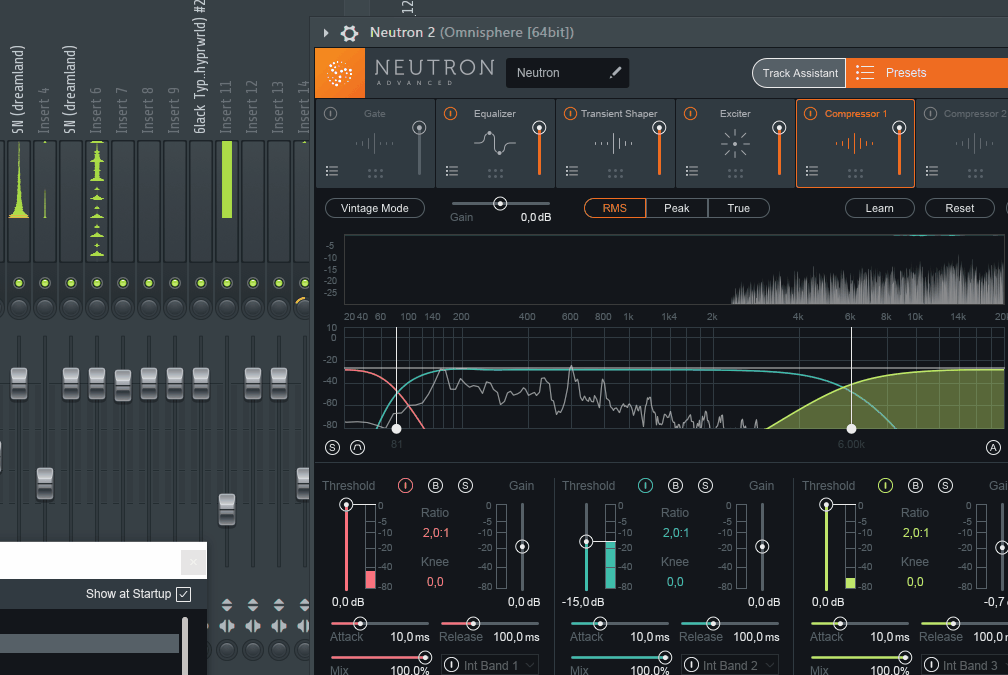The image size is (1008, 675).
Task: Close the white popup with X
Action: tap(194, 562)
